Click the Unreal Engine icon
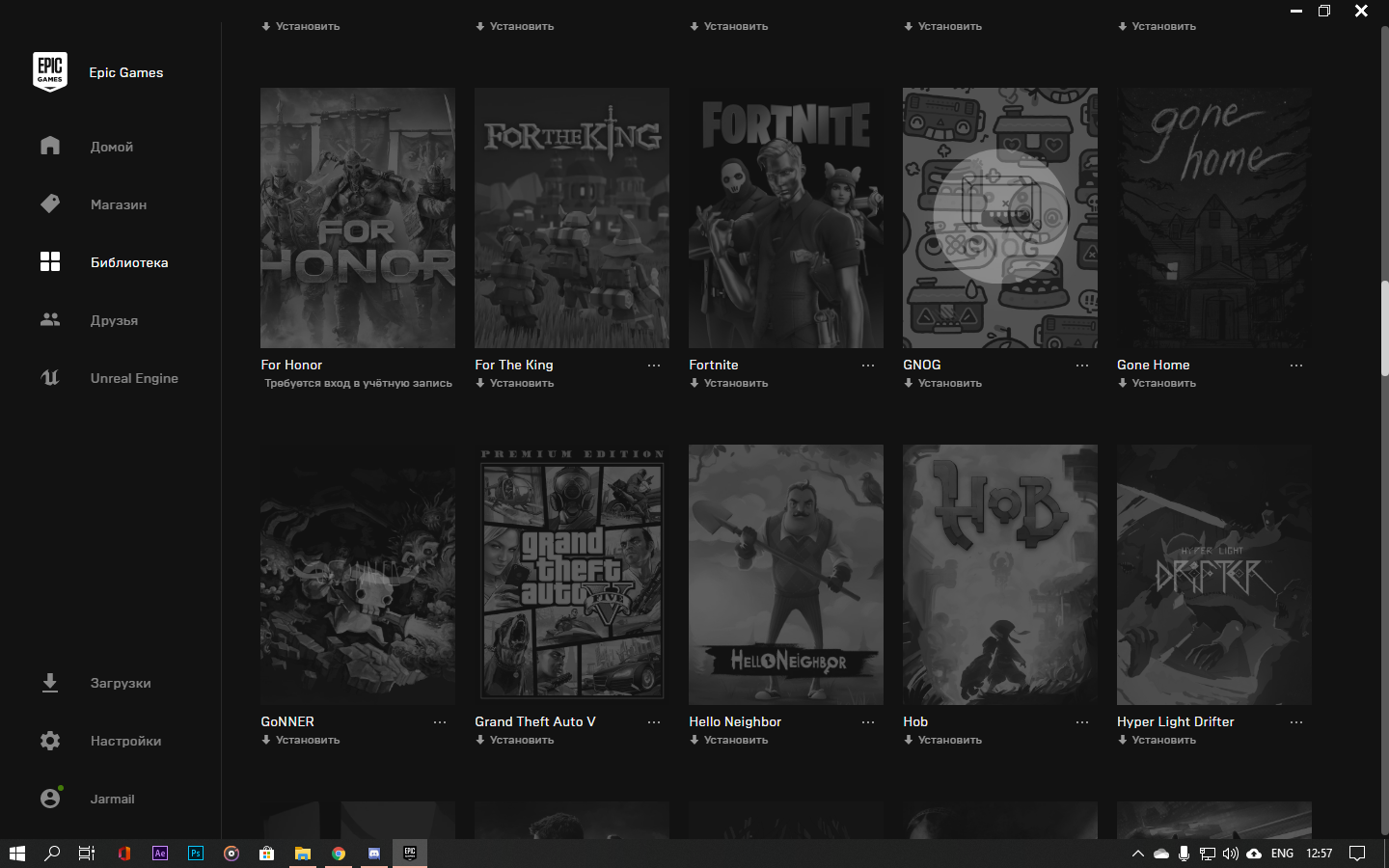 (50, 377)
